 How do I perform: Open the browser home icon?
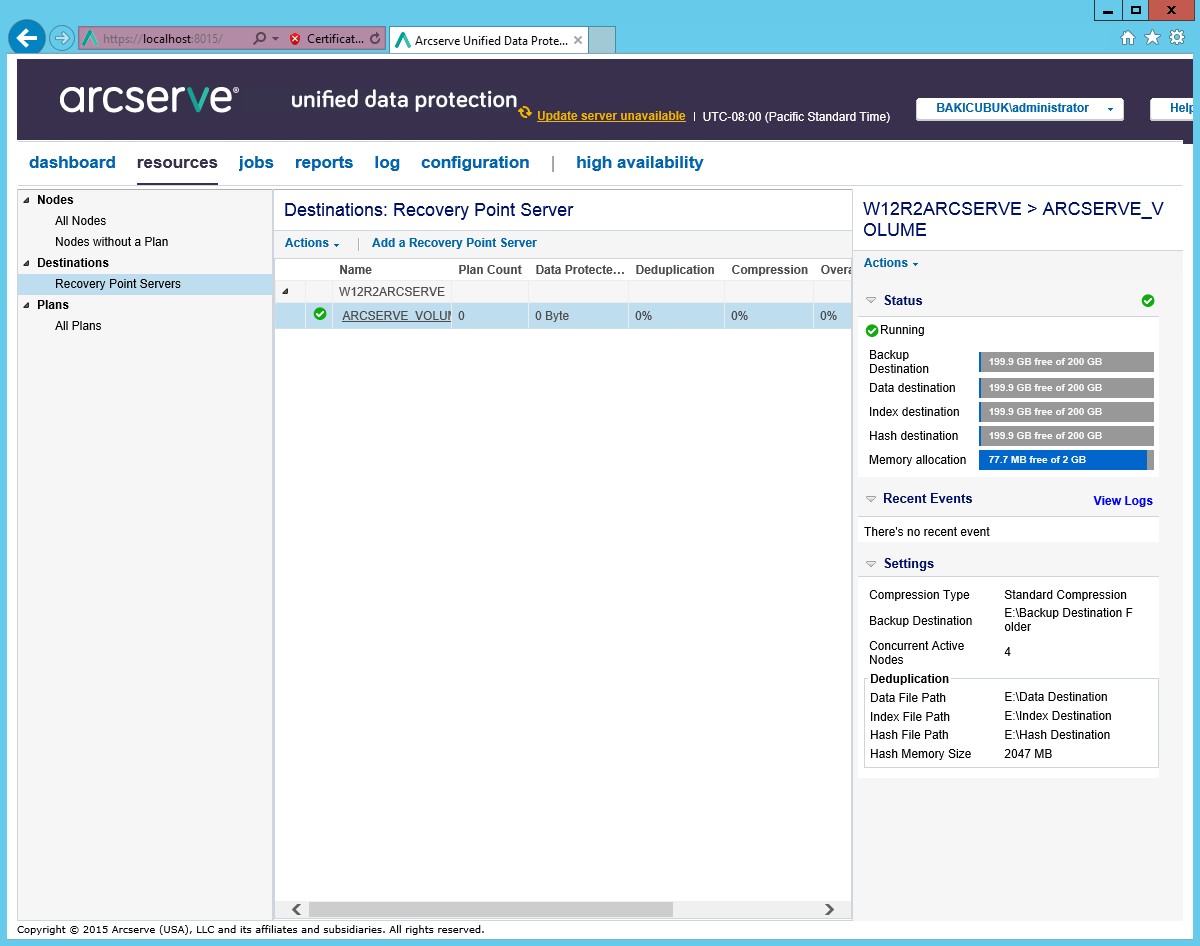coord(1128,38)
